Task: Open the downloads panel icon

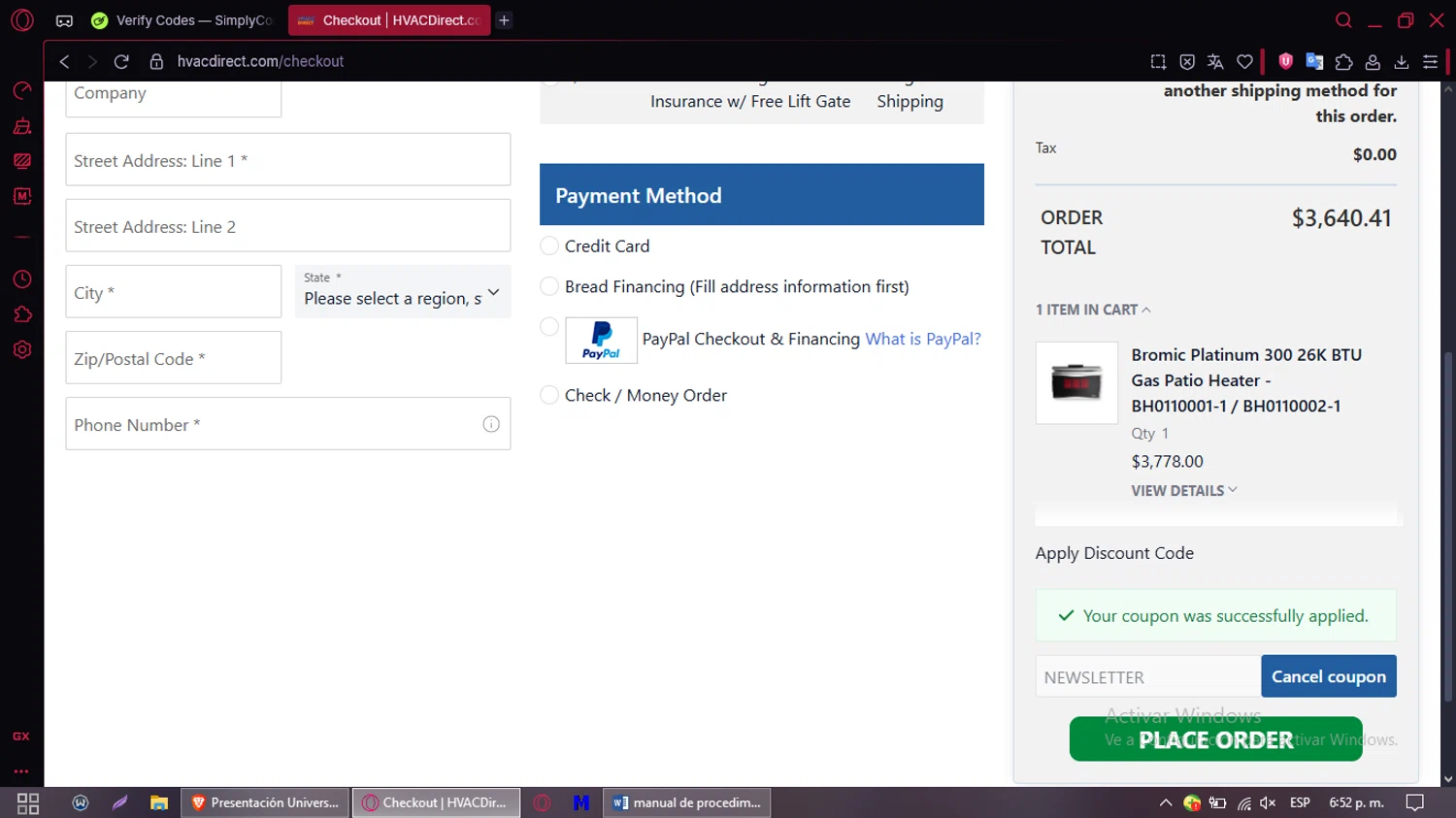Action: [x=1402, y=61]
